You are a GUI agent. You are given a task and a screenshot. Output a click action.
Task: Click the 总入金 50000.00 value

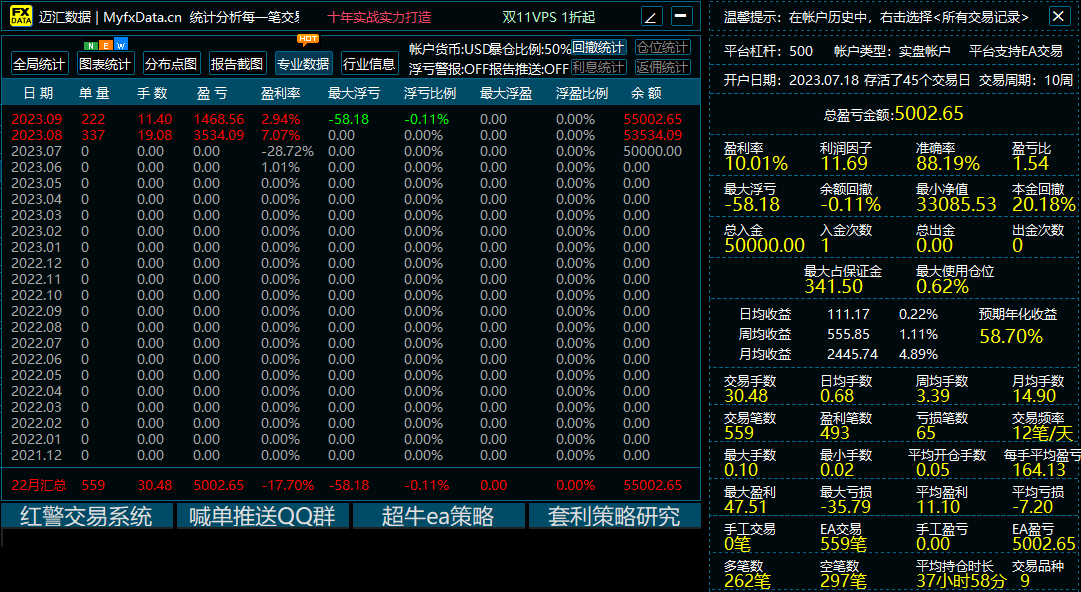765,245
